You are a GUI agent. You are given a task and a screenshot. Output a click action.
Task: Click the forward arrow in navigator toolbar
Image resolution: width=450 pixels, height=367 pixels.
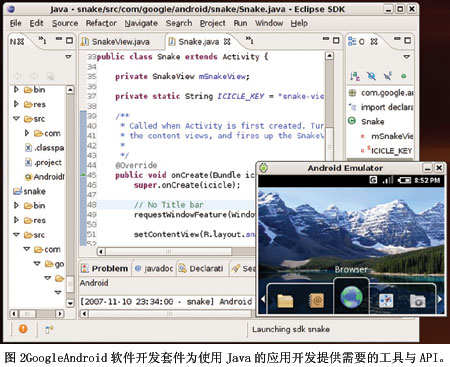click(34, 76)
